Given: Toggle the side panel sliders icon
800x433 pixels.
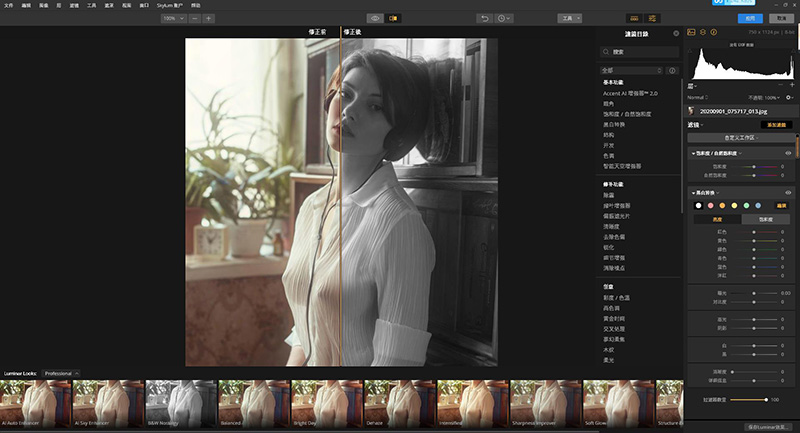Looking at the screenshot, I should (x=652, y=18).
